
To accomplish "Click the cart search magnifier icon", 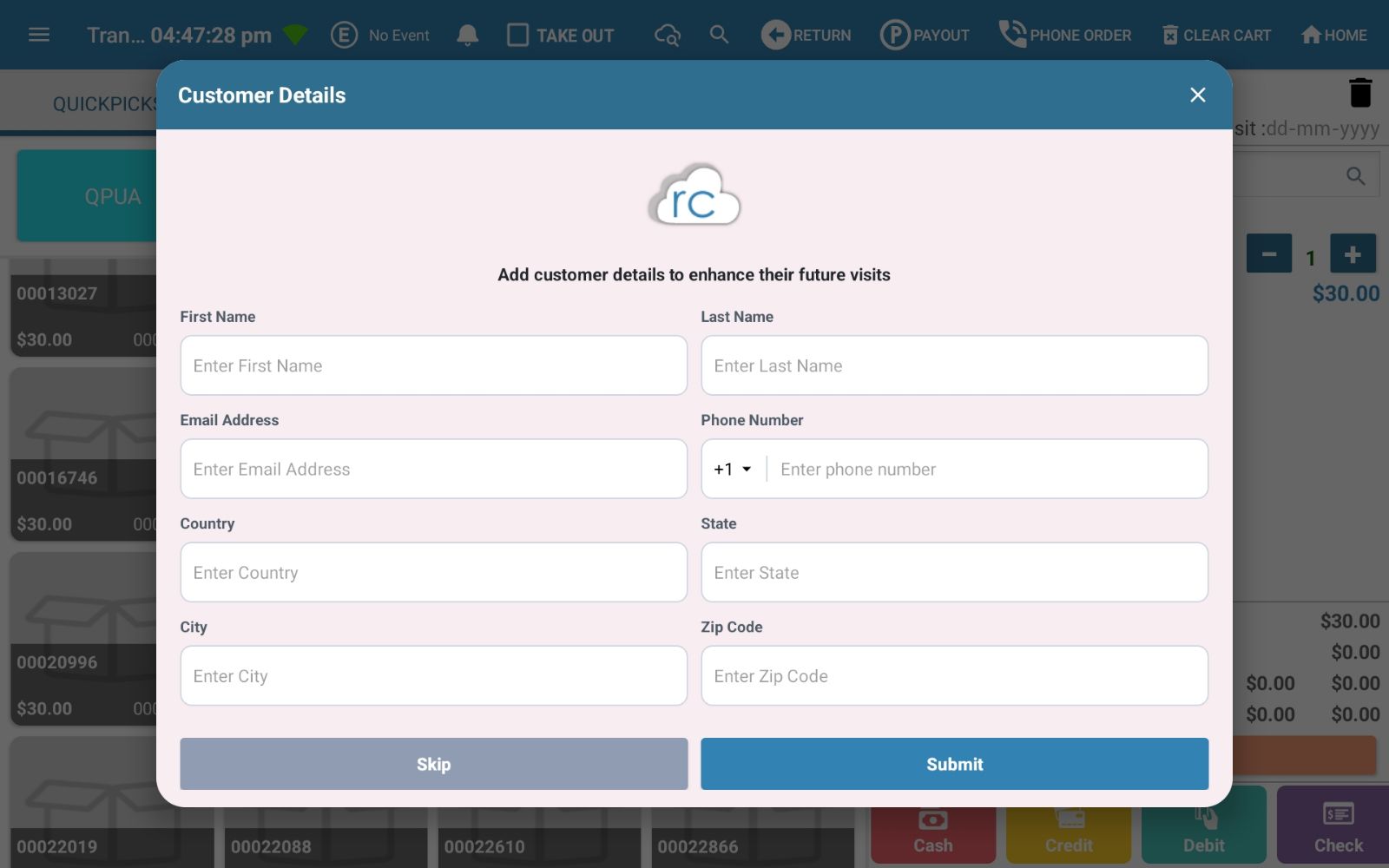I will pos(1355,176).
